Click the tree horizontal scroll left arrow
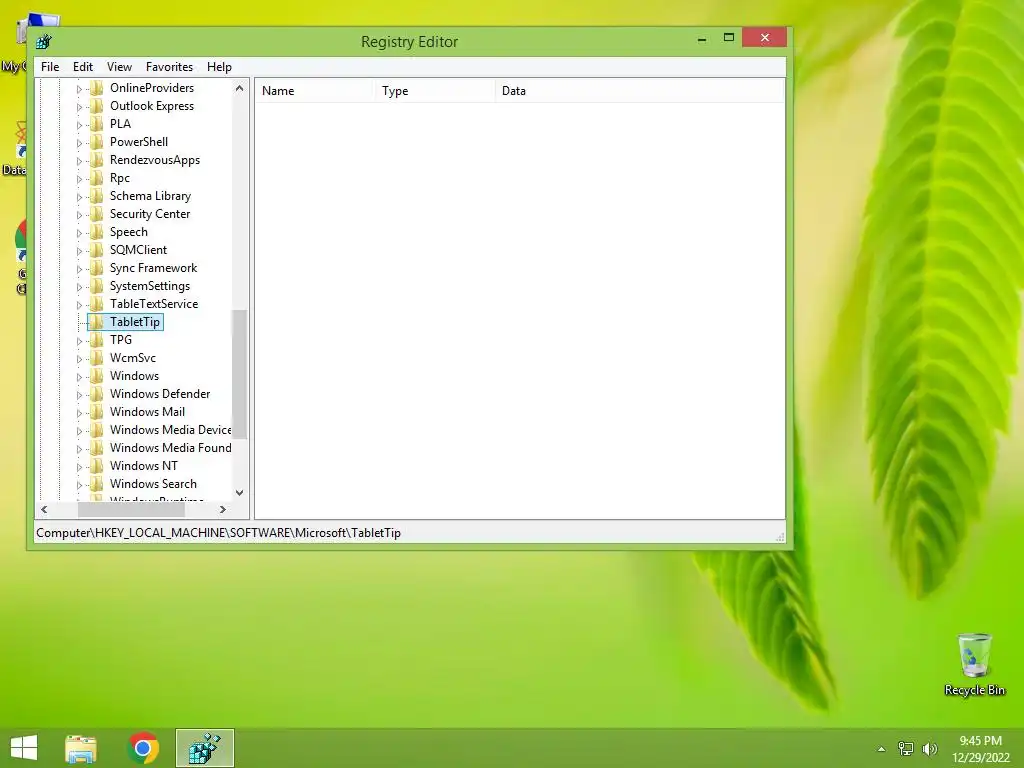This screenshot has height=768, width=1024. (44, 509)
